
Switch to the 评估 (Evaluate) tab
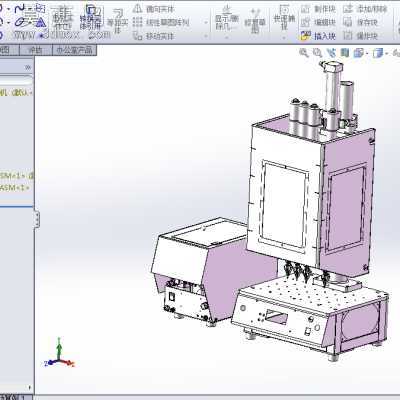[x=36, y=50]
